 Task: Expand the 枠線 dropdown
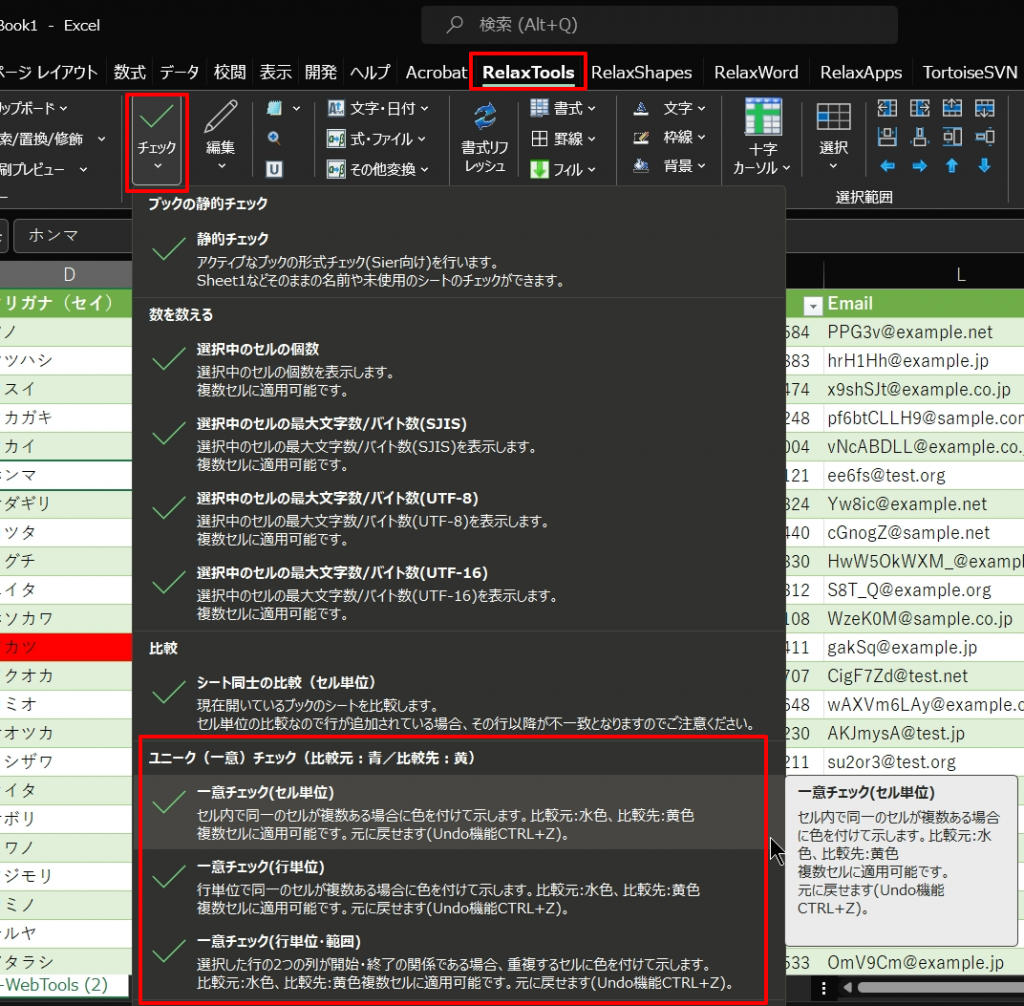point(669,137)
